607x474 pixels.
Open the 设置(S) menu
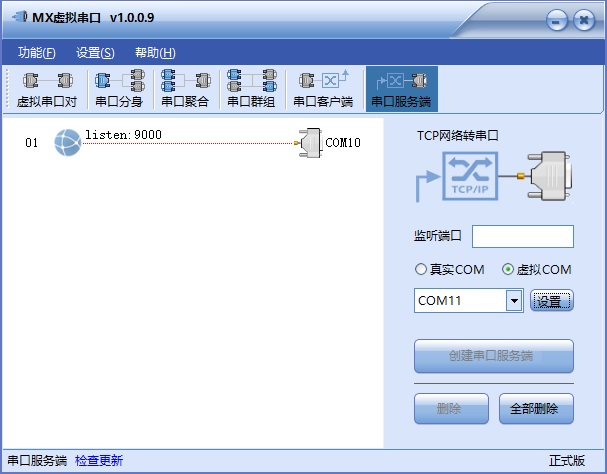[x=95, y=52]
